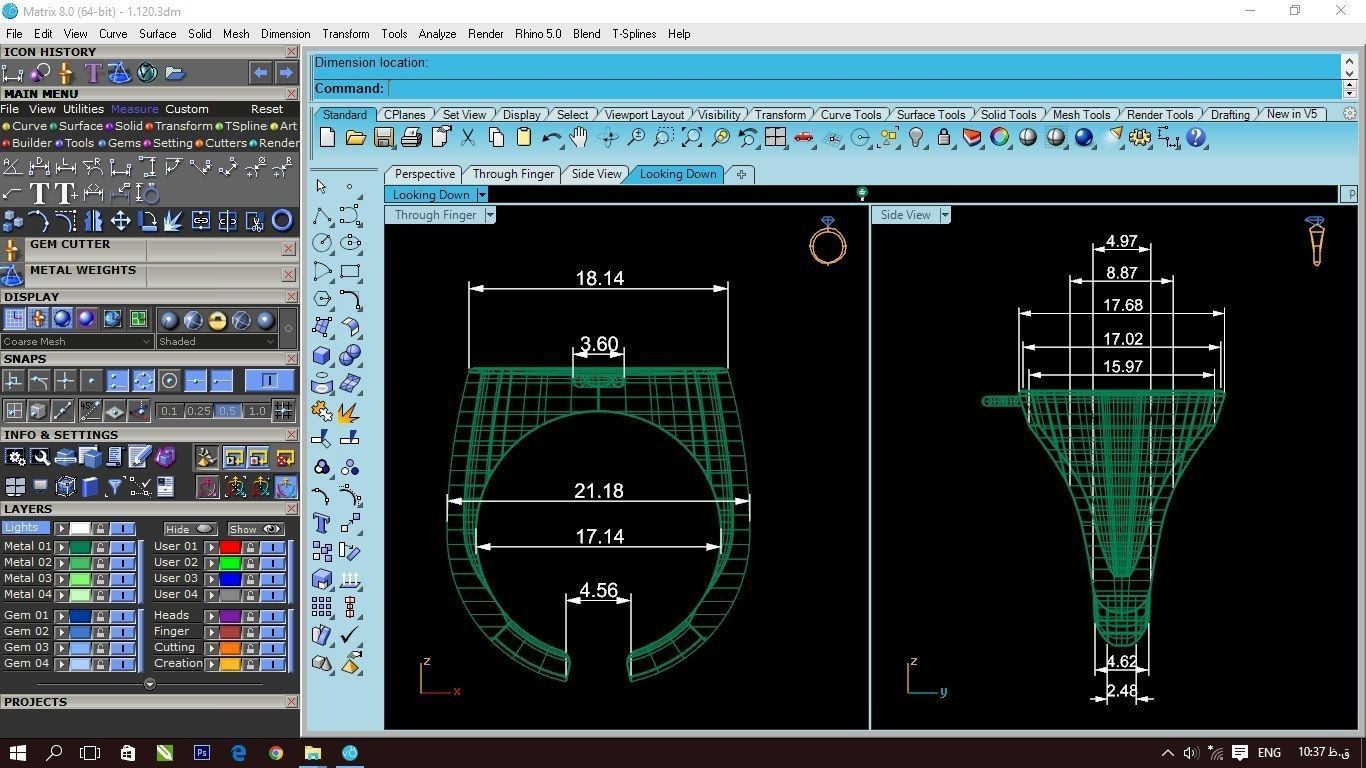Screen dimensions: 1366x768
Task: Click the Undo arrow icon
Action: click(551, 138)
